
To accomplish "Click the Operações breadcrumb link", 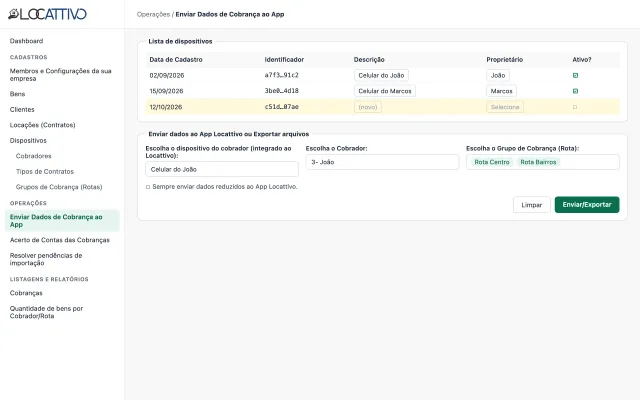I will (153, 14).
